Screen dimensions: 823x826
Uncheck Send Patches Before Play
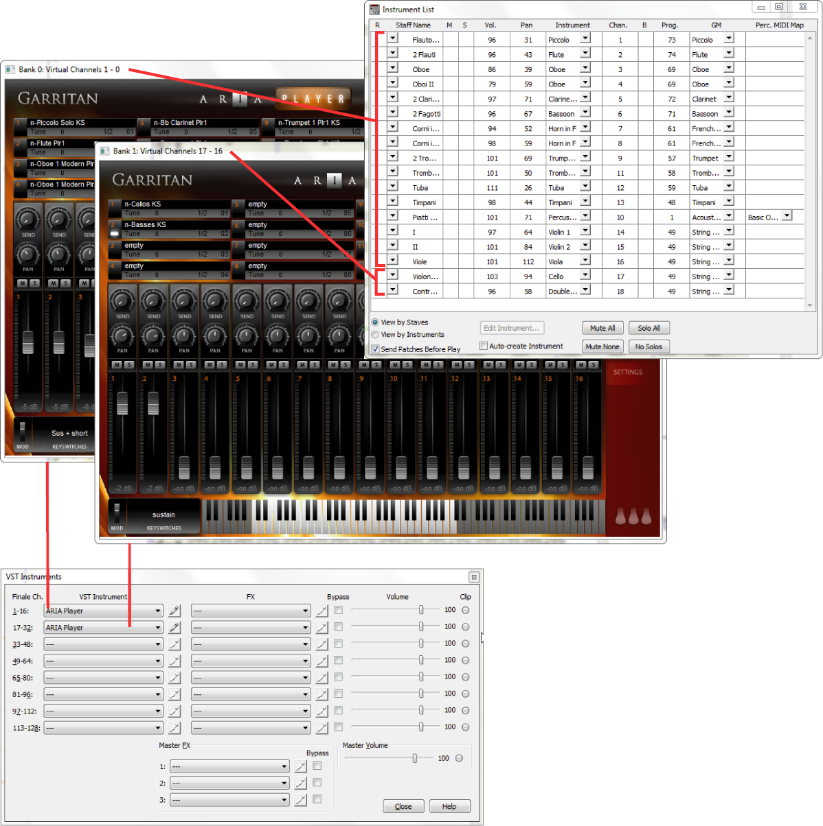tap(375, 349)
